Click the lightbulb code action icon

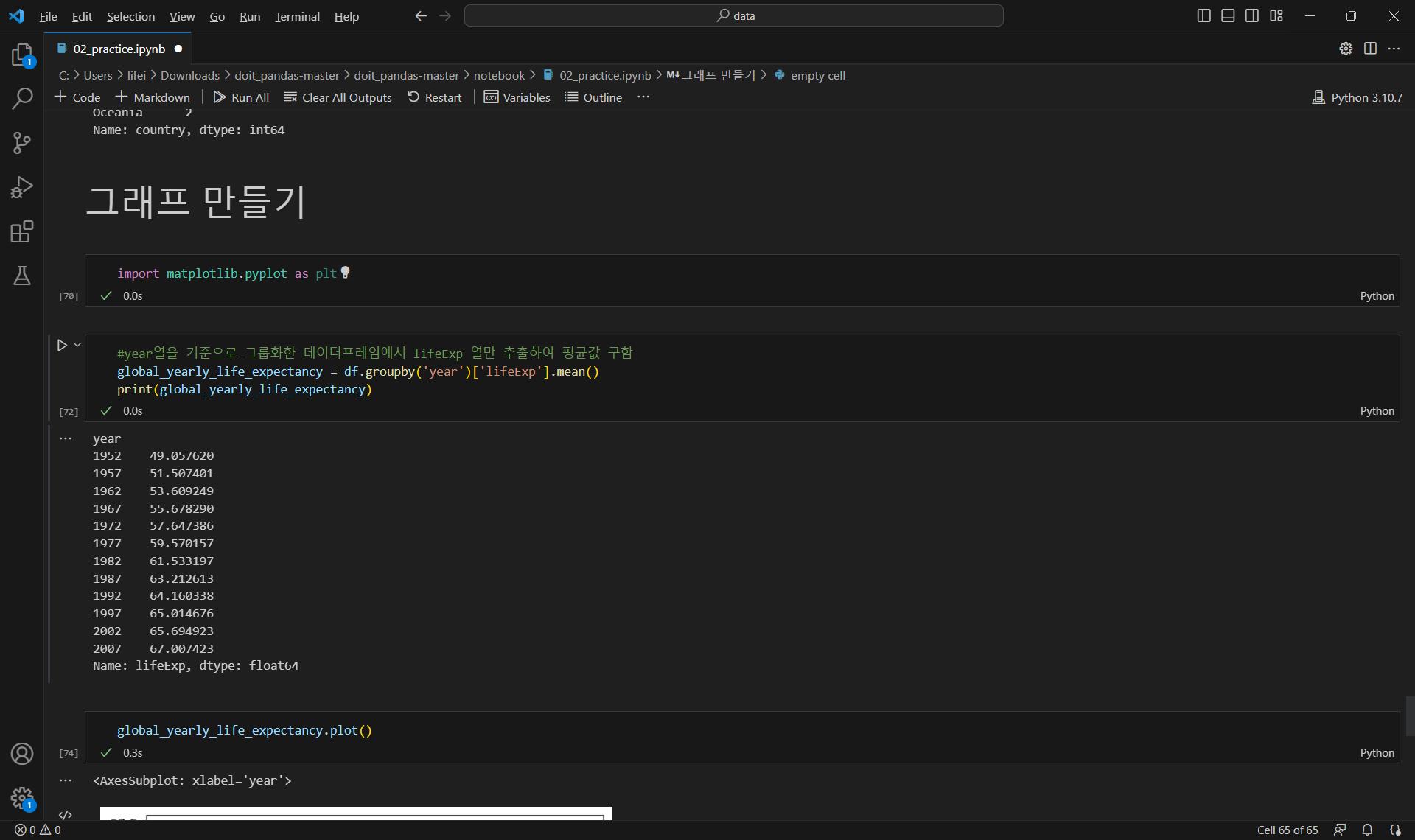click(x=345, y=273)
